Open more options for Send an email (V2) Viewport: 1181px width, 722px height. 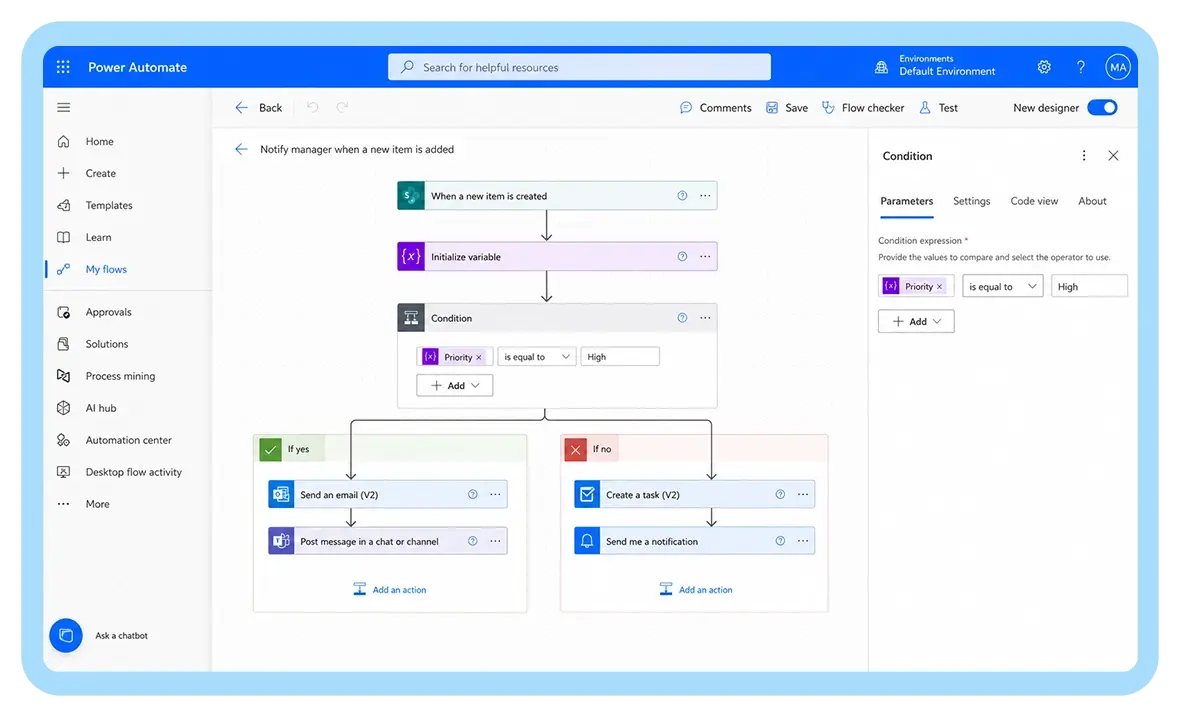point(495,495)
